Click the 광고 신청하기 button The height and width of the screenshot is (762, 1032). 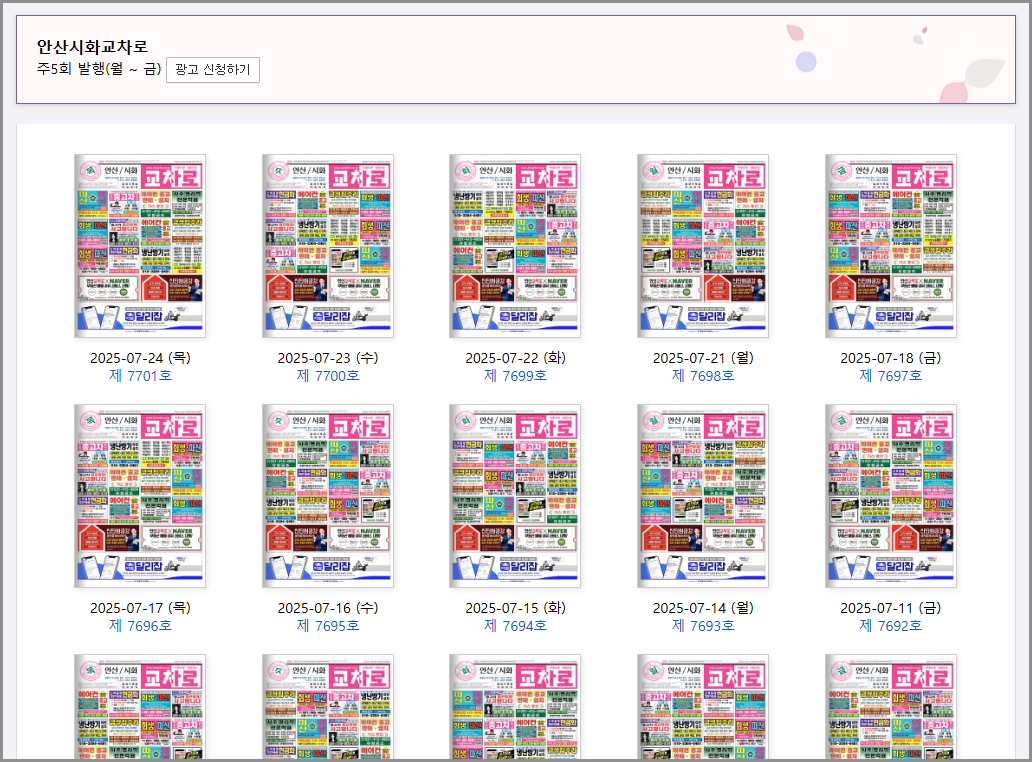click(212, 70)
